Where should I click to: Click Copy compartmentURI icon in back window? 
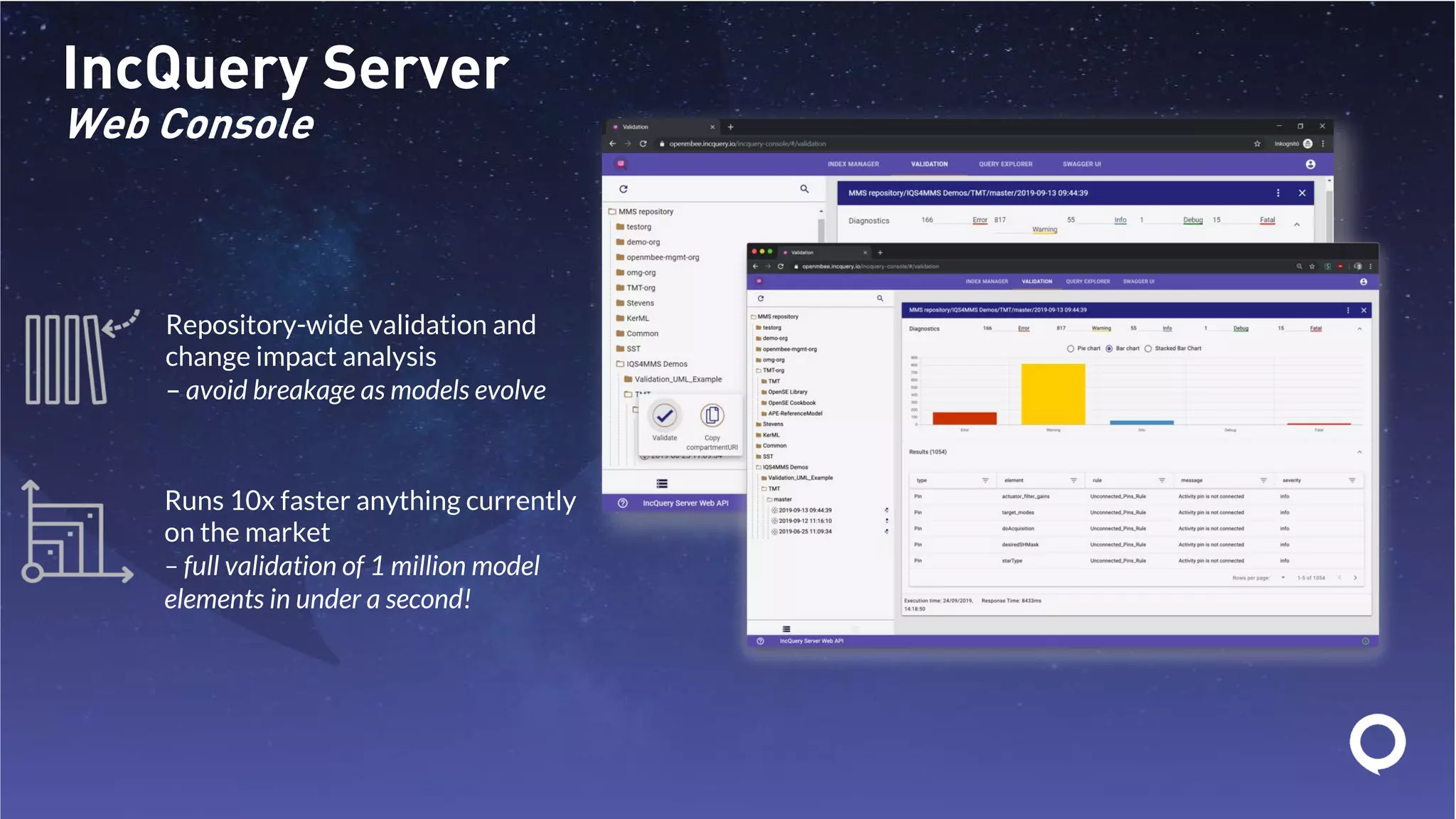(x=712, y=415)
